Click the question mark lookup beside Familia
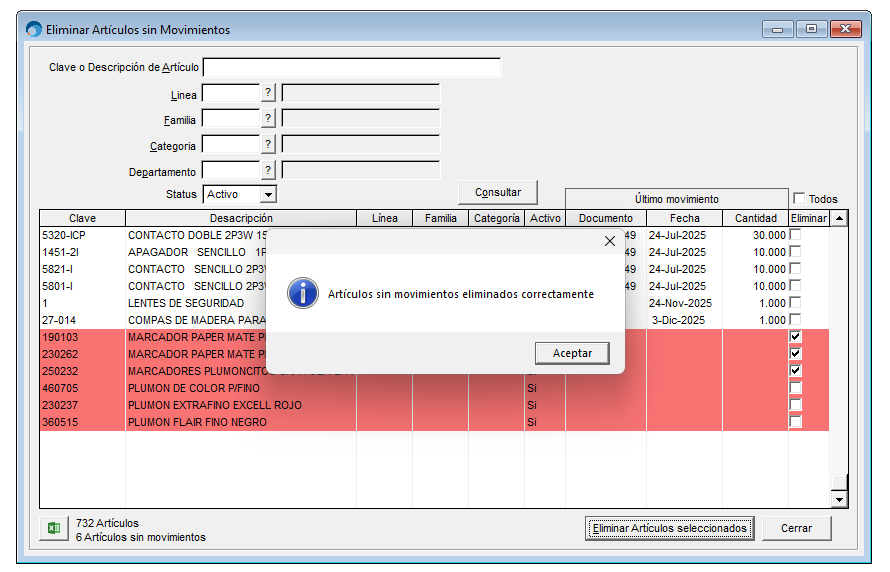The image size is (890, 572). point(268,118)
